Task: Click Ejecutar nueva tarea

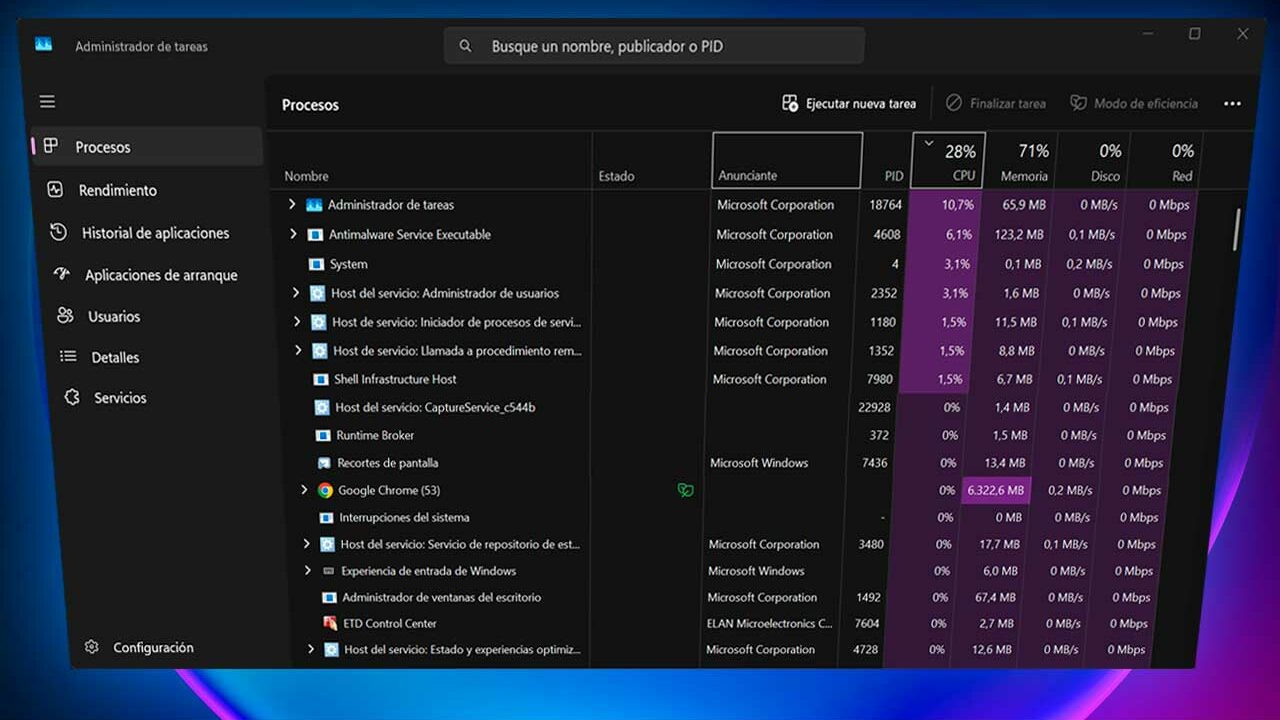Action: [x=850, y=103]
